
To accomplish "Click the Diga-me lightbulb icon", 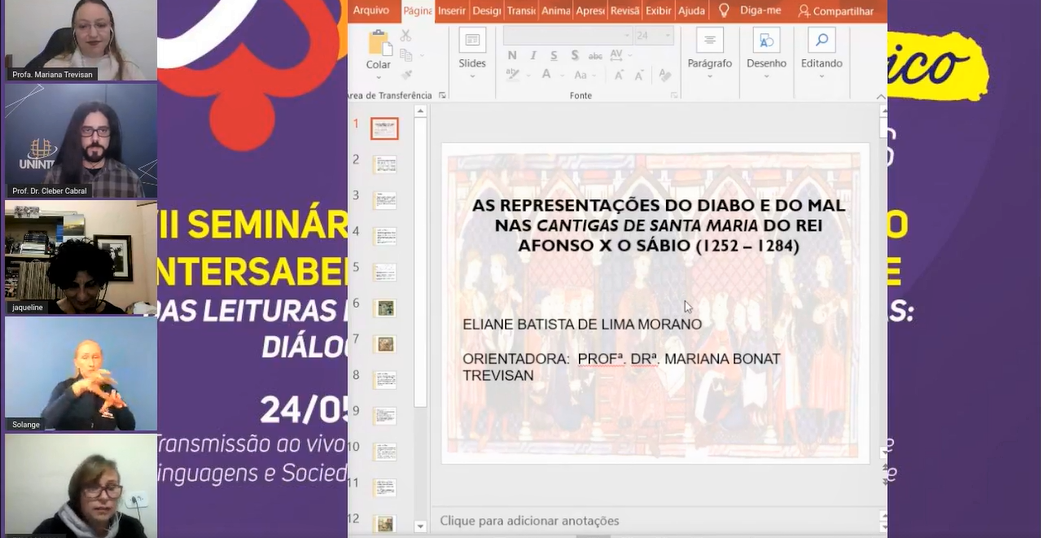I will coord(724,11).
